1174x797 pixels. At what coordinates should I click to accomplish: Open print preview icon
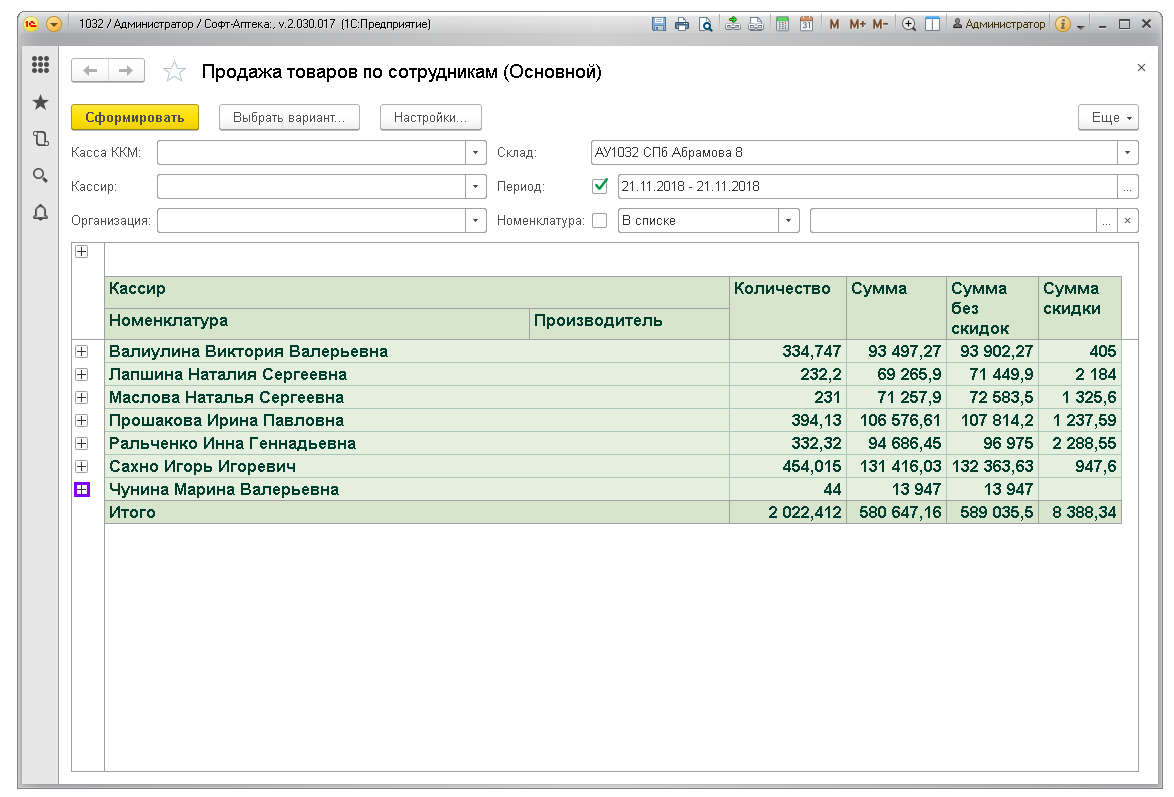coord(705,24)
